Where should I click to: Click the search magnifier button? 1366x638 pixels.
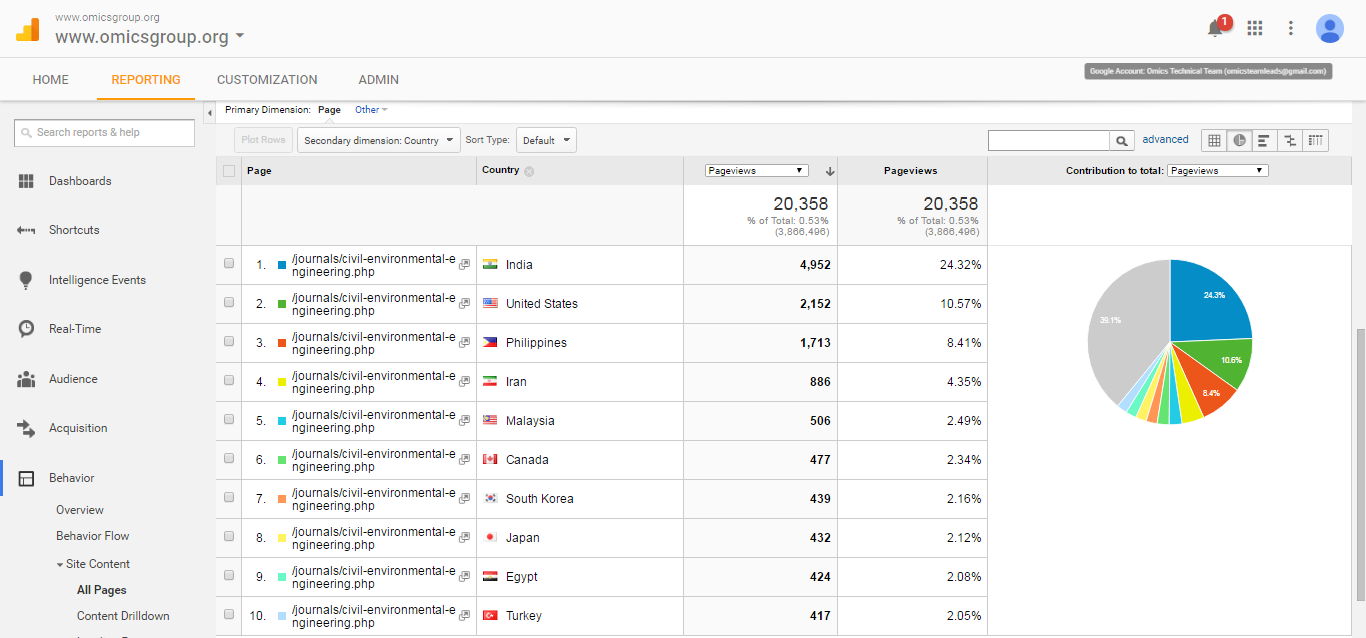point(1122,141)
